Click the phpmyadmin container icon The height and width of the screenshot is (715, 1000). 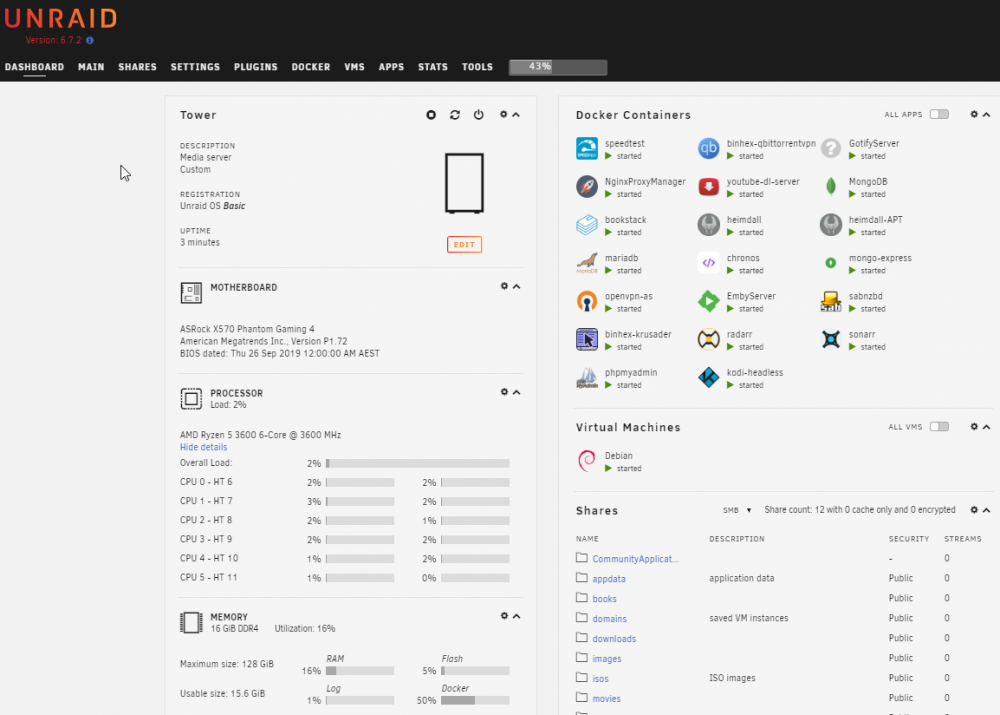click(587, 378)
